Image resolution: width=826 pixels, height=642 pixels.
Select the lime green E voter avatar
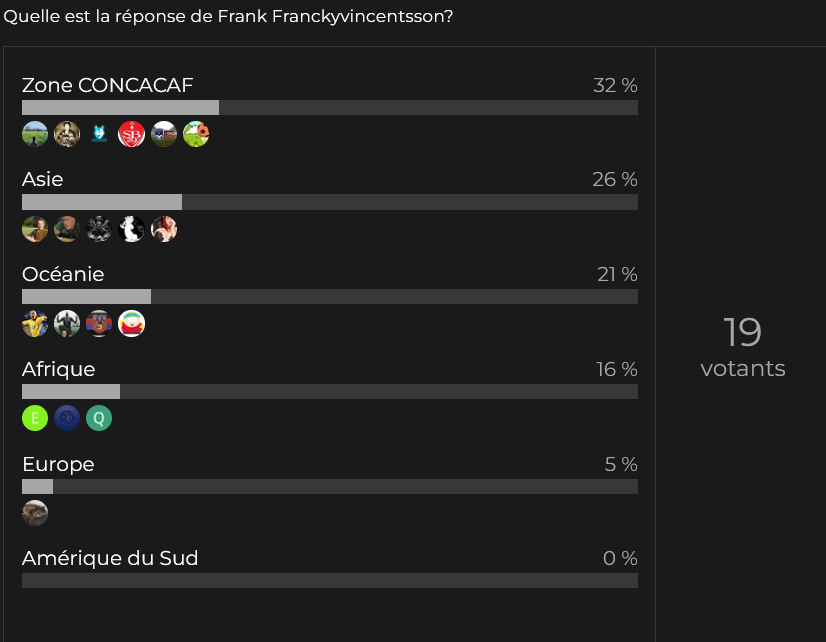point(35,418)
